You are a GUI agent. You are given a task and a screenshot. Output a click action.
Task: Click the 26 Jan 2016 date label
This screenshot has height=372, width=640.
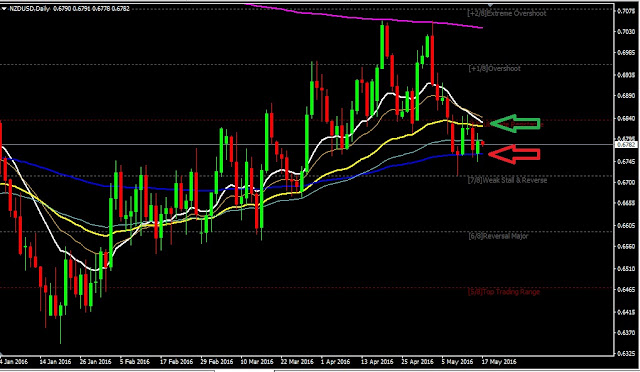click(95, 362)
